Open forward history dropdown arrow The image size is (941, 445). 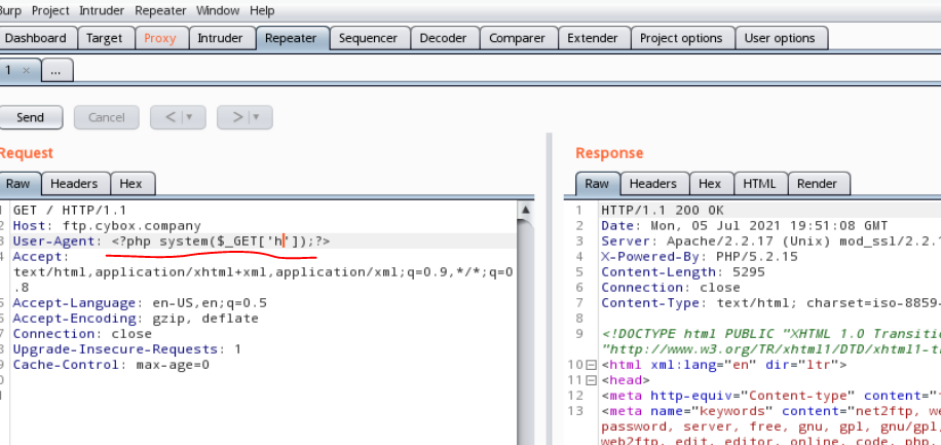click(257, 118)
